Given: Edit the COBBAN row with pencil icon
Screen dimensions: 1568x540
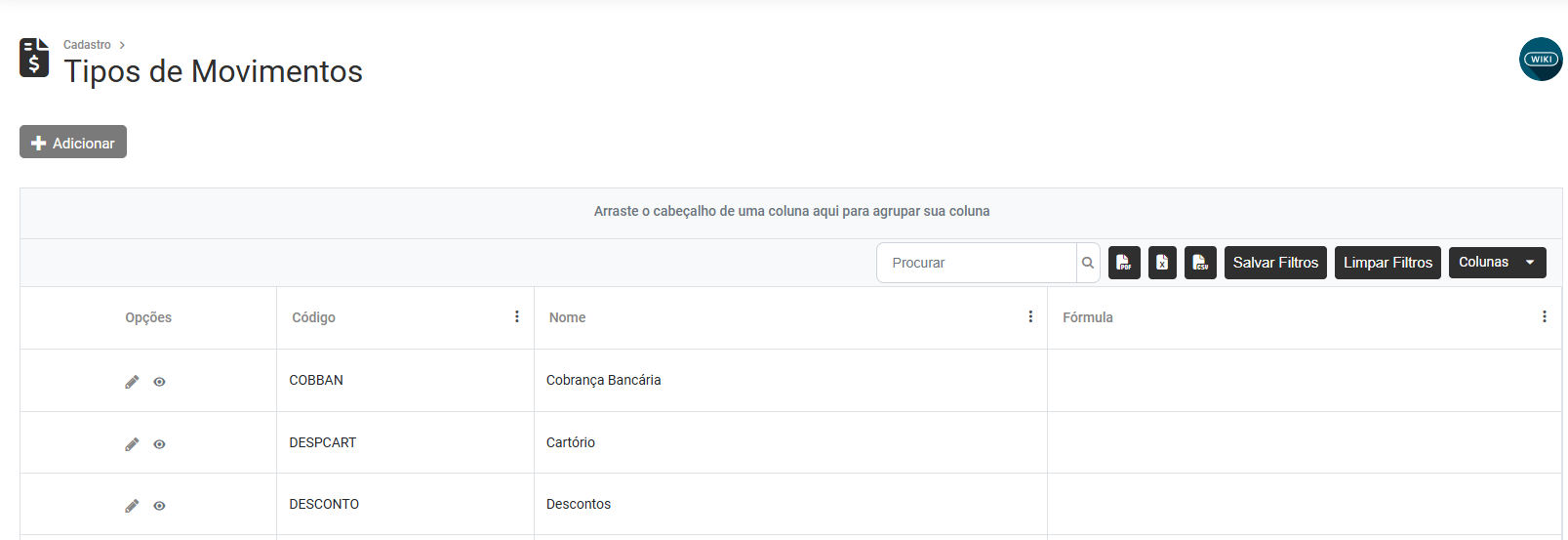Looking at the screenshot, I should click(x=132, y=382).
